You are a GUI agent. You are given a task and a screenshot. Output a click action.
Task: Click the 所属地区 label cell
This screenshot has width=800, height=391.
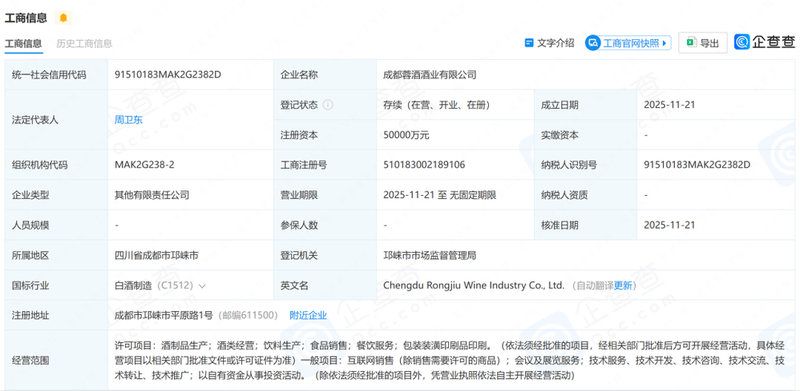click(x=56, y=255)
